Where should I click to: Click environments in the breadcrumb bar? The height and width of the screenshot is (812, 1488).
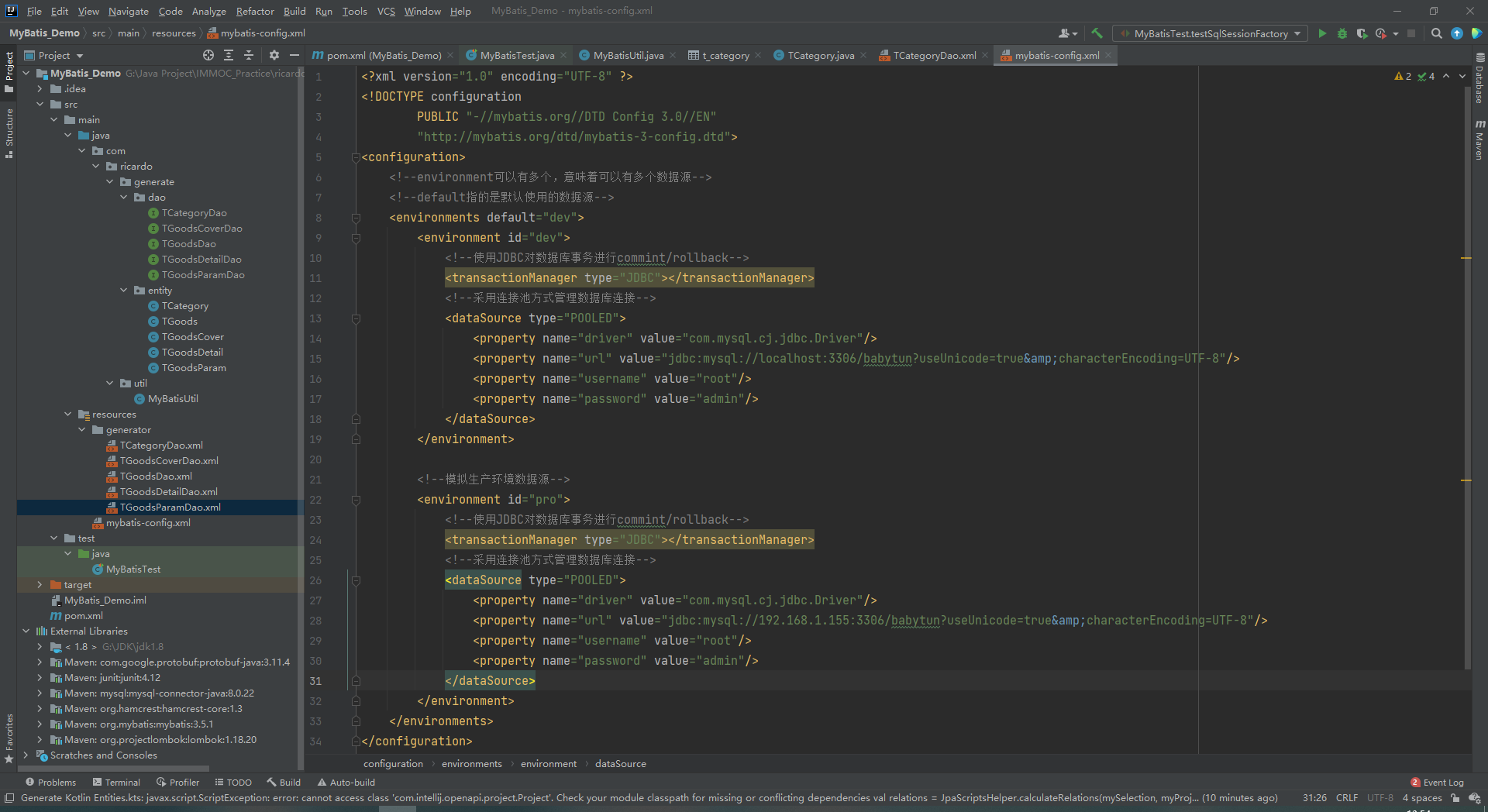pyautogui.click(x=471, y=764)
